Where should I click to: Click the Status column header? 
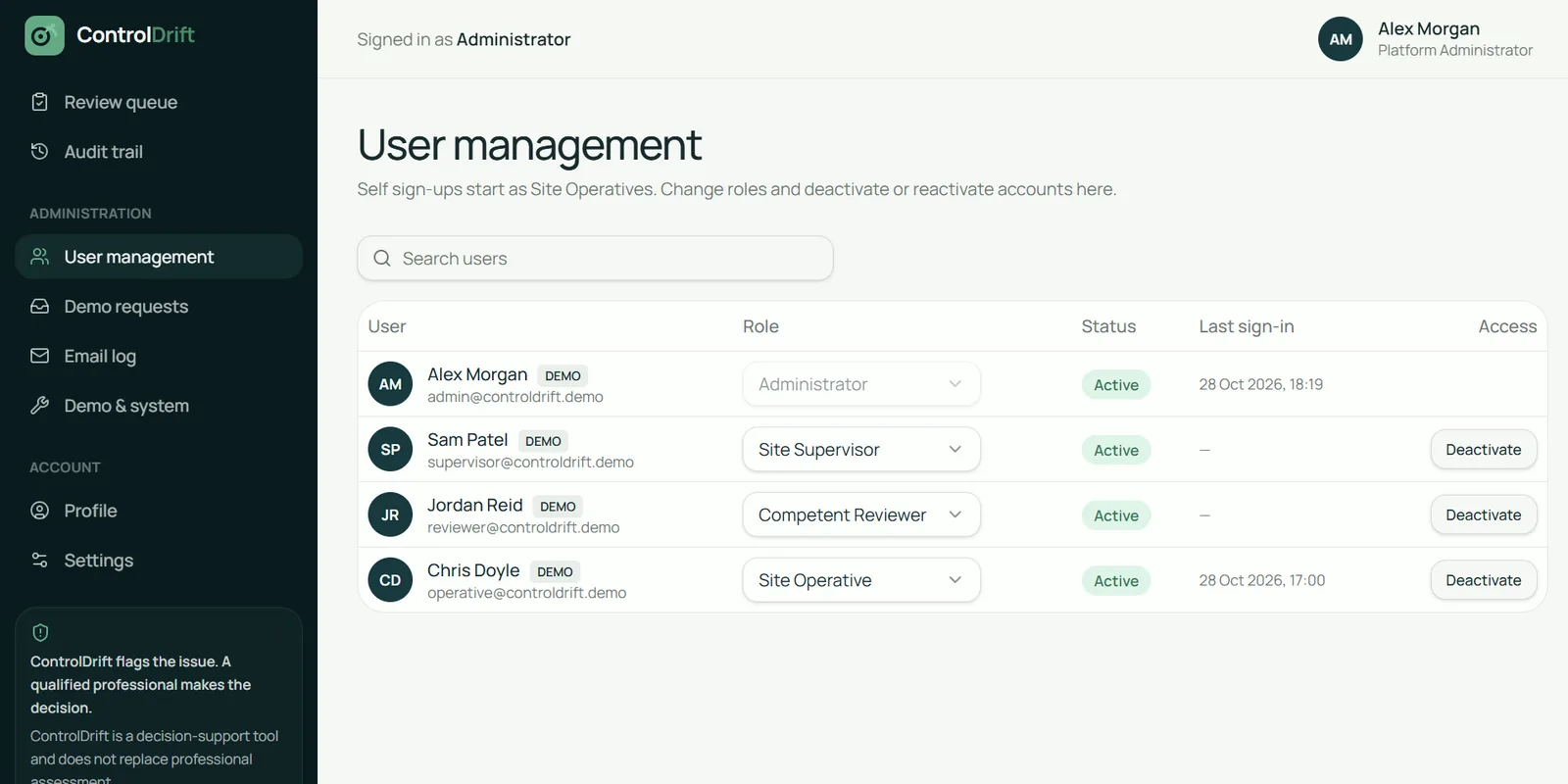1108,326
